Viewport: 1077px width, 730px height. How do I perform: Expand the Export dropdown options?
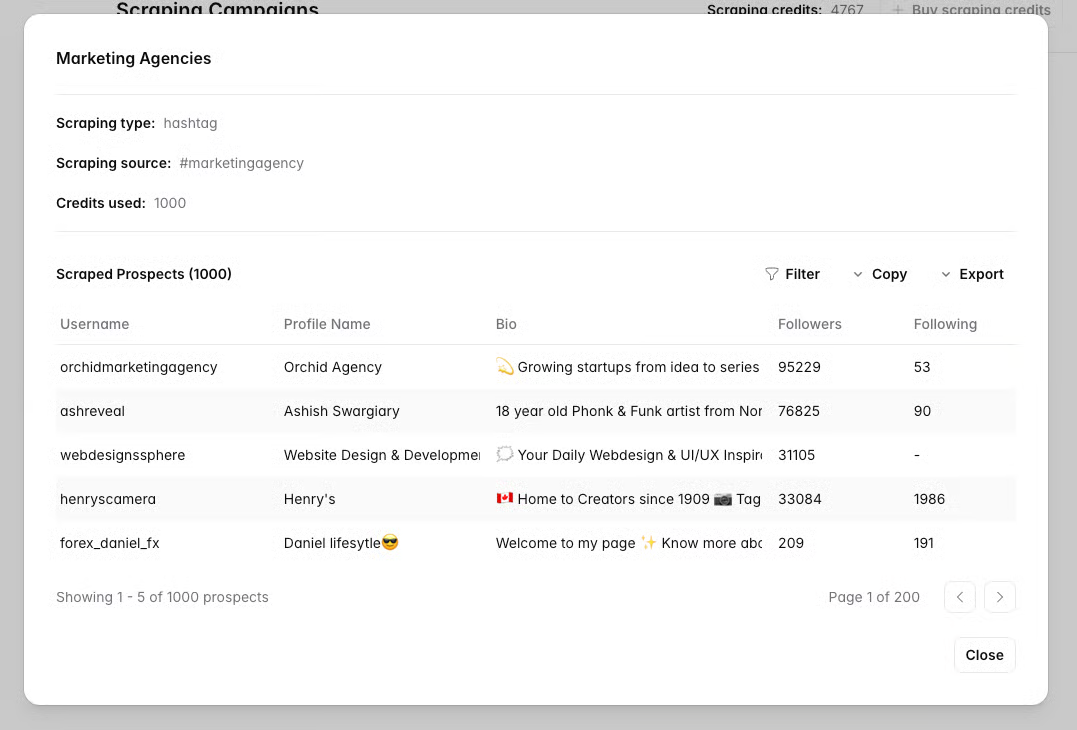point(971,274)
